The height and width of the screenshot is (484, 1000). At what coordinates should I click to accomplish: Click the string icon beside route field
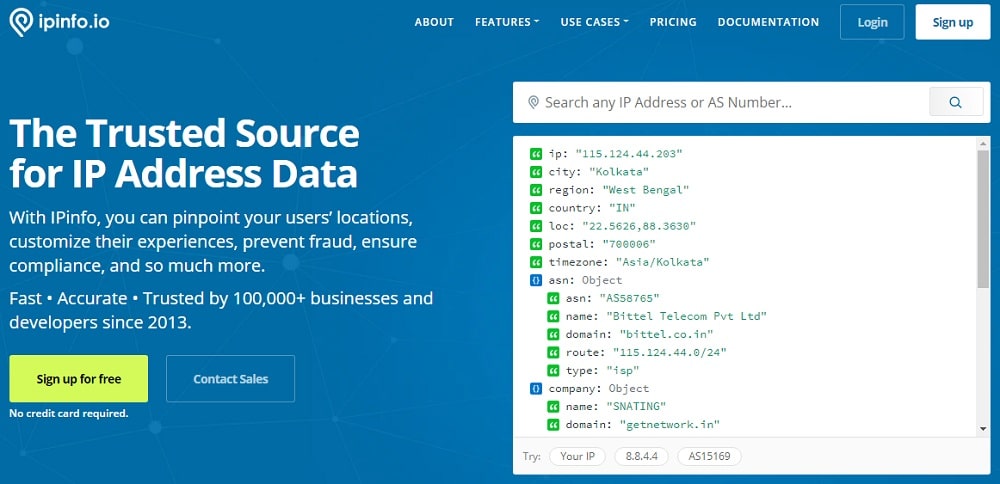[x=553, y=352]
